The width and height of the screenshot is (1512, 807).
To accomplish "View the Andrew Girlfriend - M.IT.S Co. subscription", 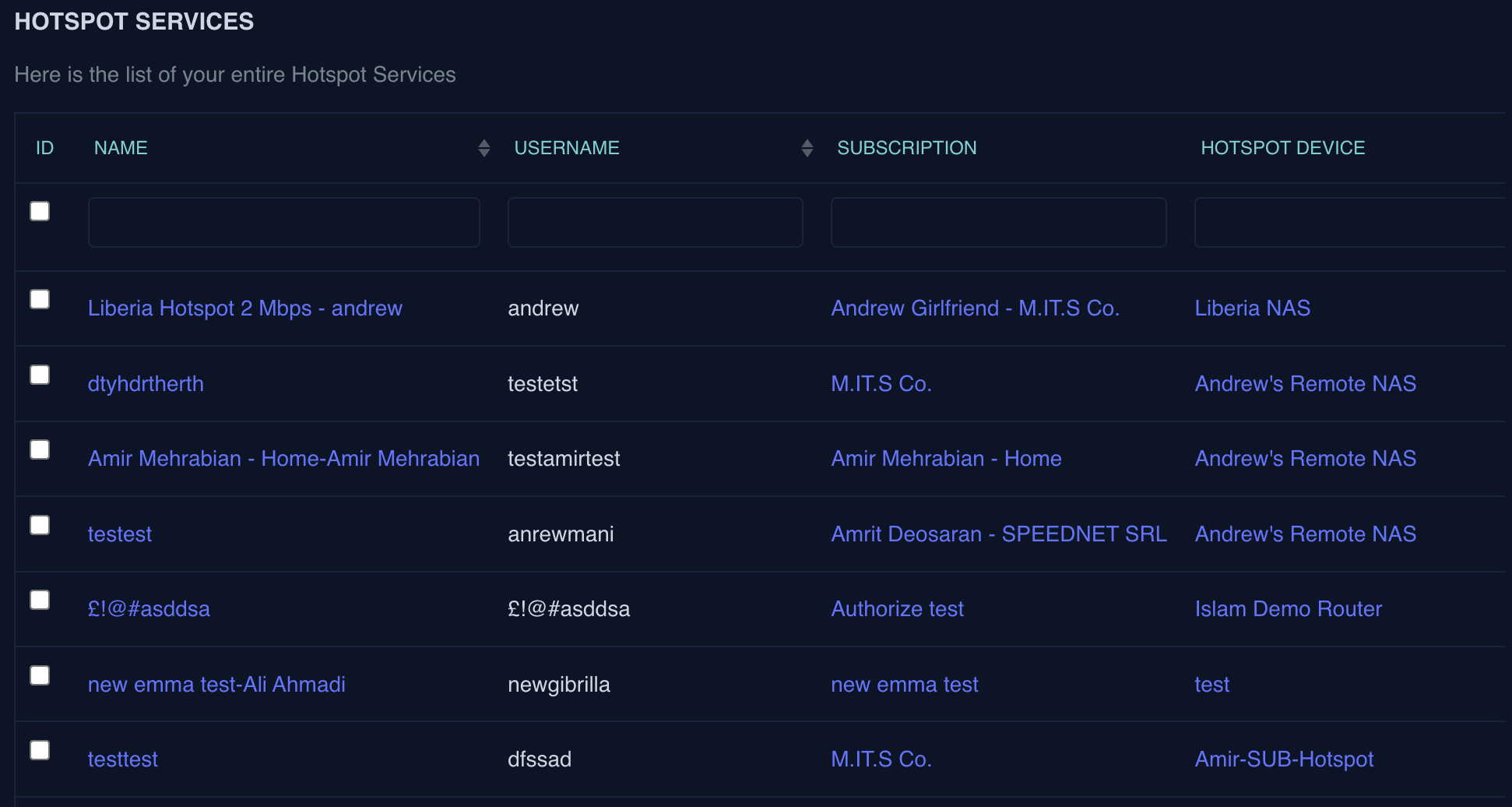I will coord(975,308).
